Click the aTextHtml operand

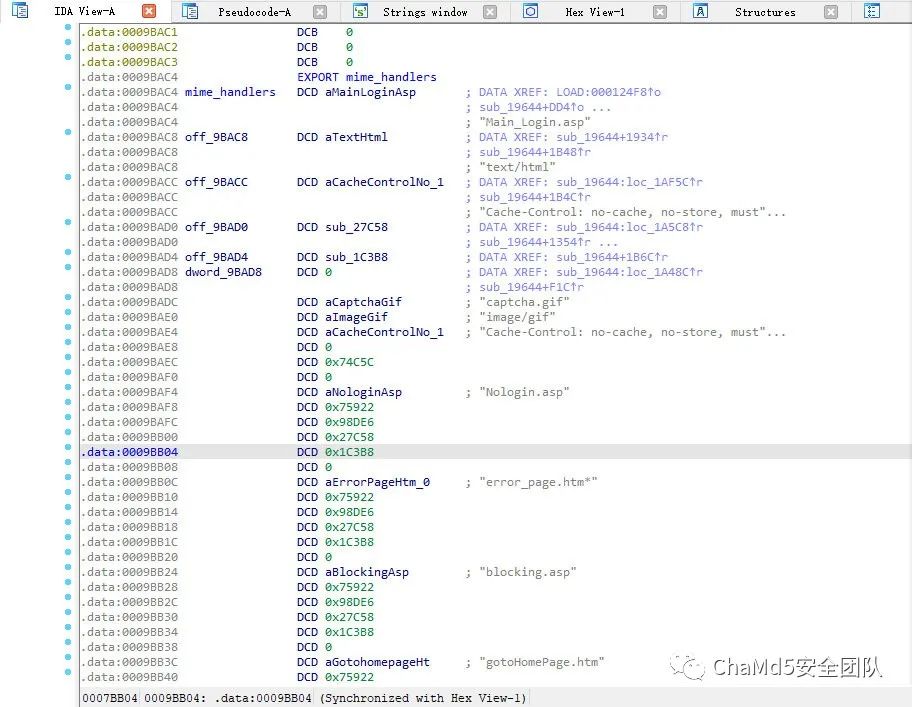[x=356, y=137]
